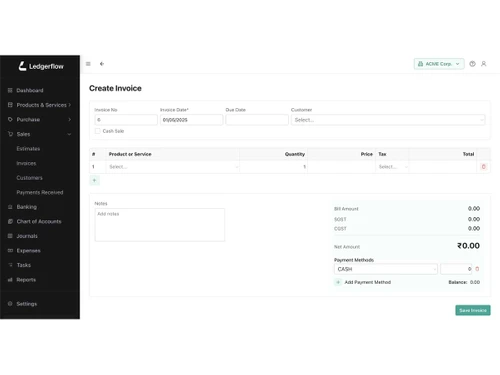Click the Dashboard sidebar icon
Image resolution: width=500 pixels, height=375 pixels.
[x=10, y=90]
